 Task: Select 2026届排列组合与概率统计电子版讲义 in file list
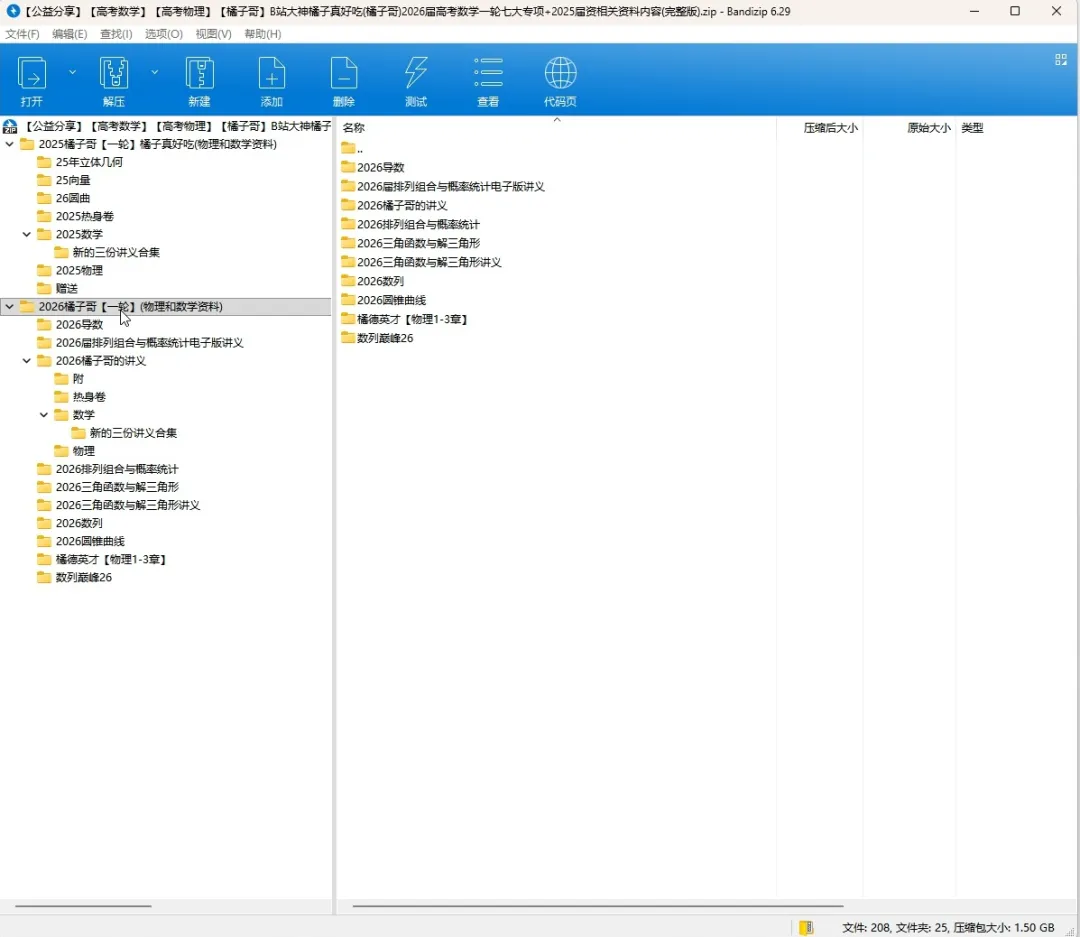click(x=443, y=186)
